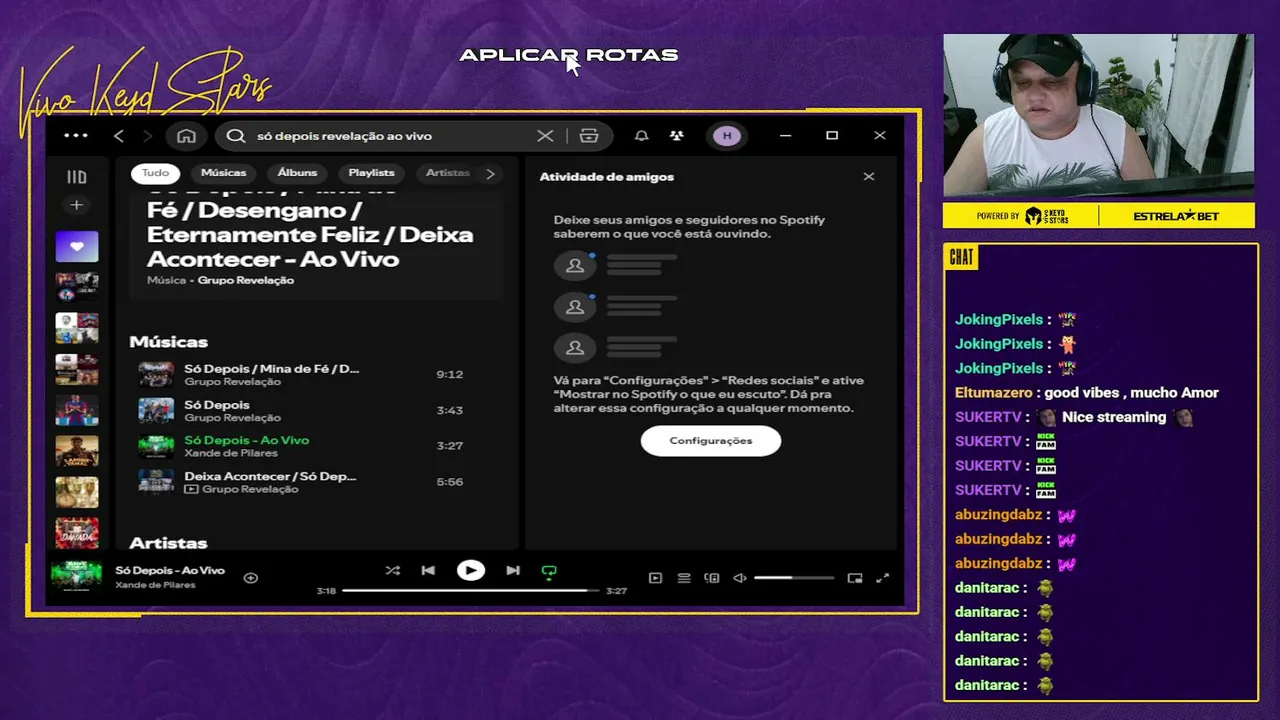Click the first friend placeholder avatar

coord(575,266)
